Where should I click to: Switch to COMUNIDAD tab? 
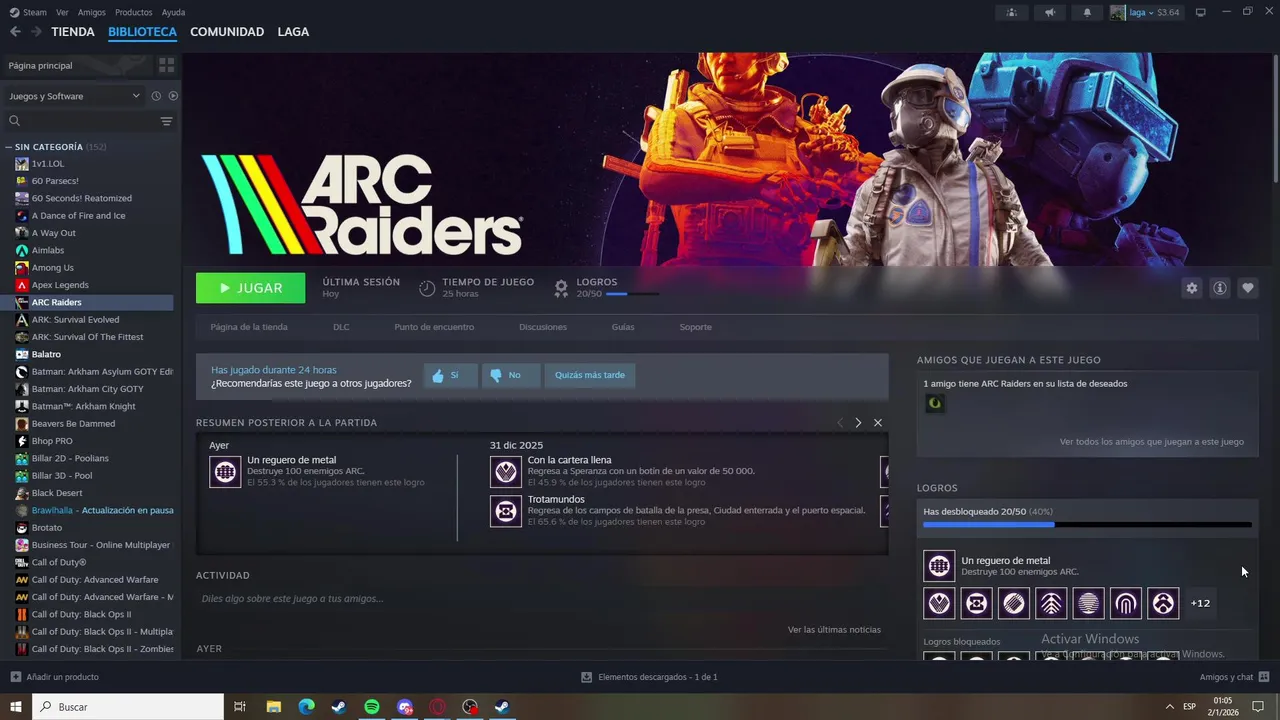(227, 32)
